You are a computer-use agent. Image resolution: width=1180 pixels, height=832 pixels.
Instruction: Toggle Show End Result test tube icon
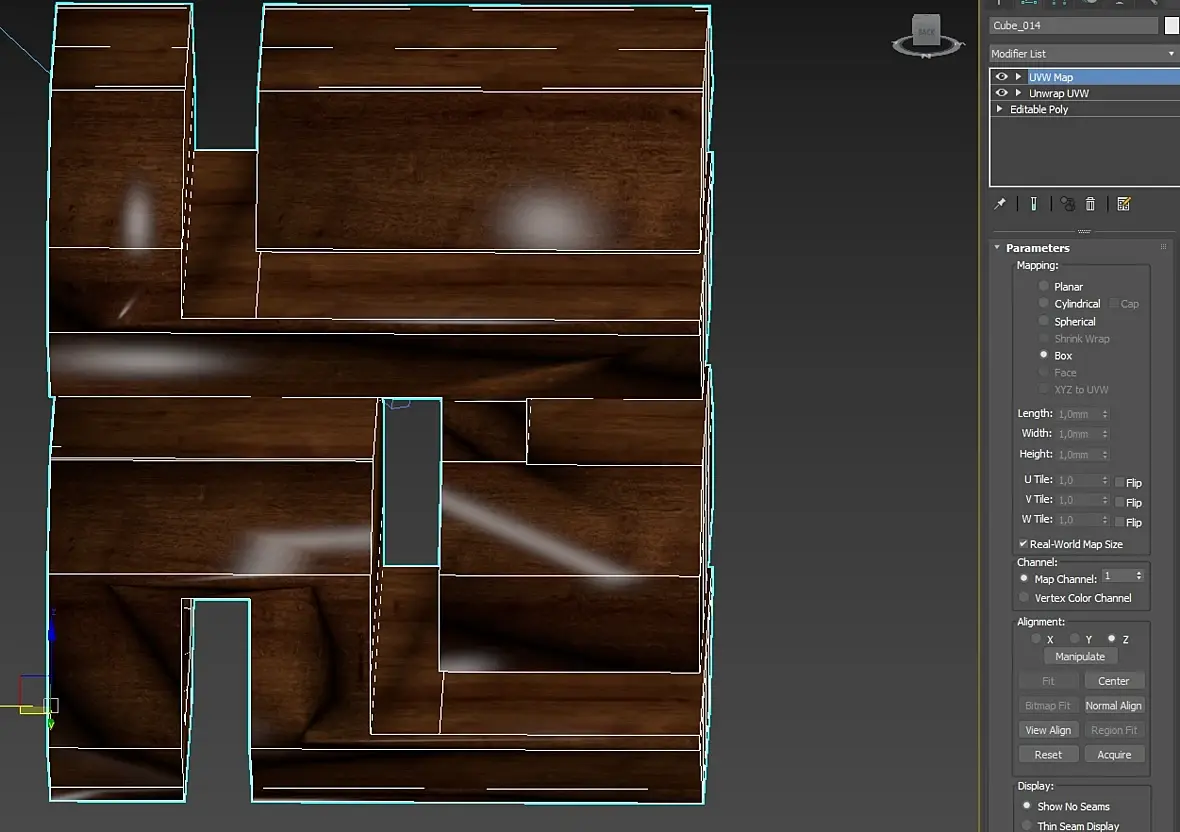pos(1033,204)
